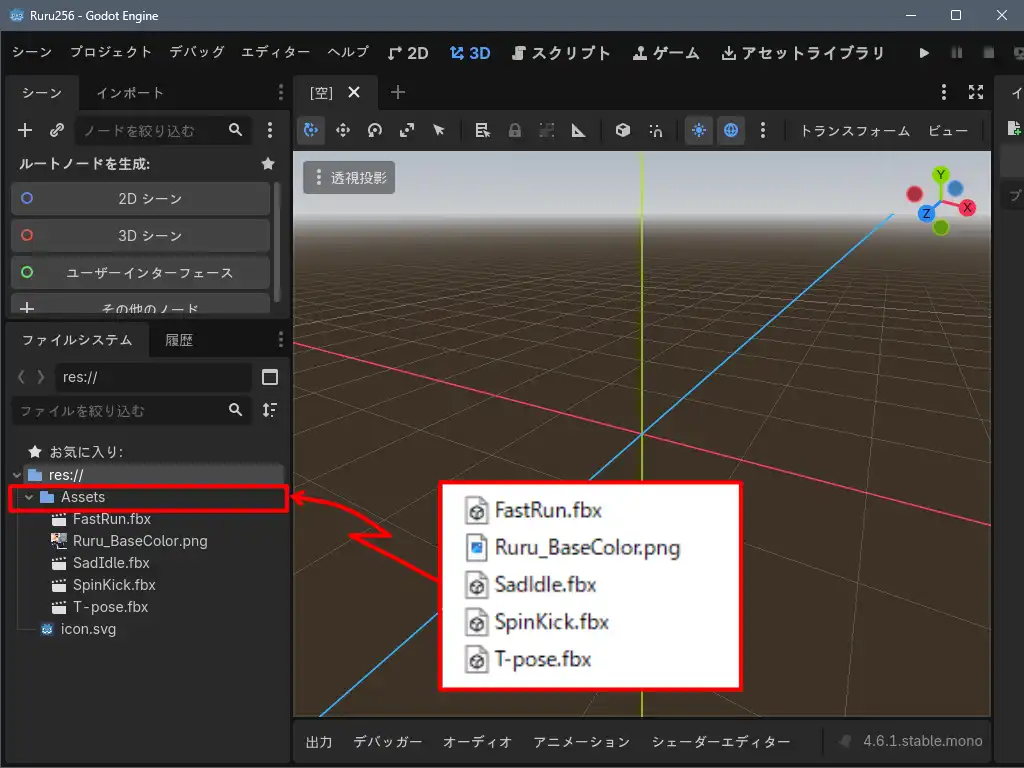The image size is (1024, 768).
Task: Collapse the Assets folder in the tree
Action: click(29, 497)
